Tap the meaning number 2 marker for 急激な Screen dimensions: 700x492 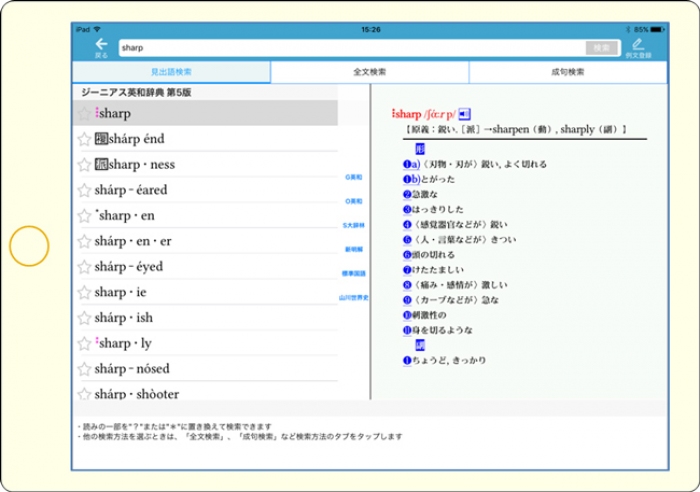pyautogui.click(x=407, y=194)
